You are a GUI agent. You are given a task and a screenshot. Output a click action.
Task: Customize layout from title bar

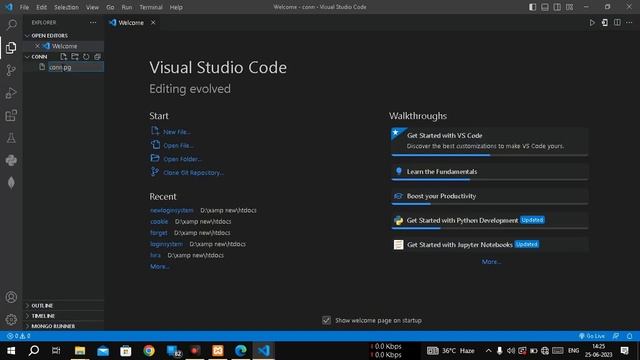[569, 7]
